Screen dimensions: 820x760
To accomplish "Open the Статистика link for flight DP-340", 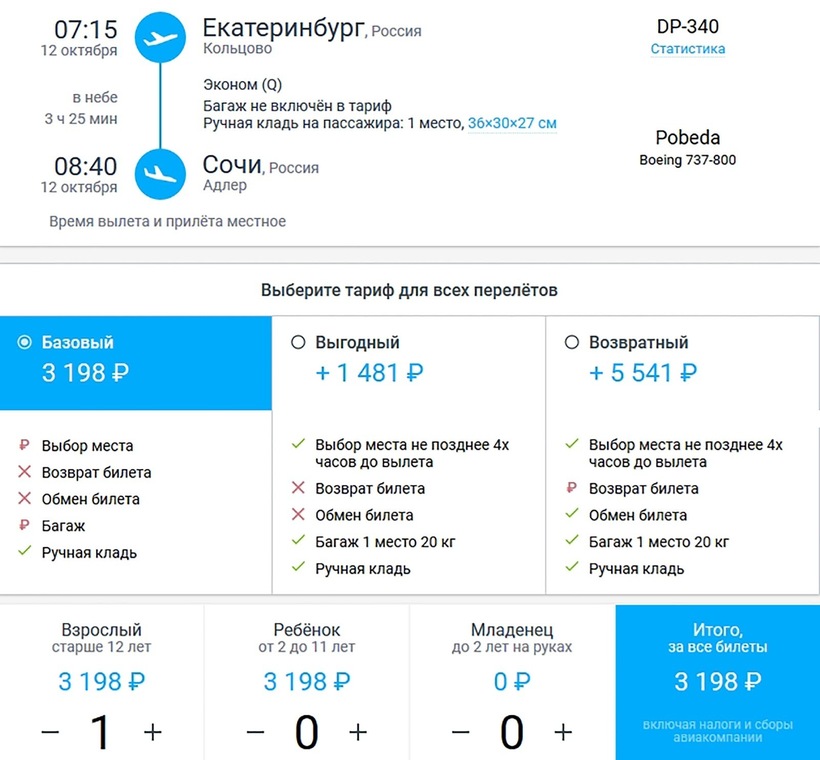I will click(x=688, y=49).
